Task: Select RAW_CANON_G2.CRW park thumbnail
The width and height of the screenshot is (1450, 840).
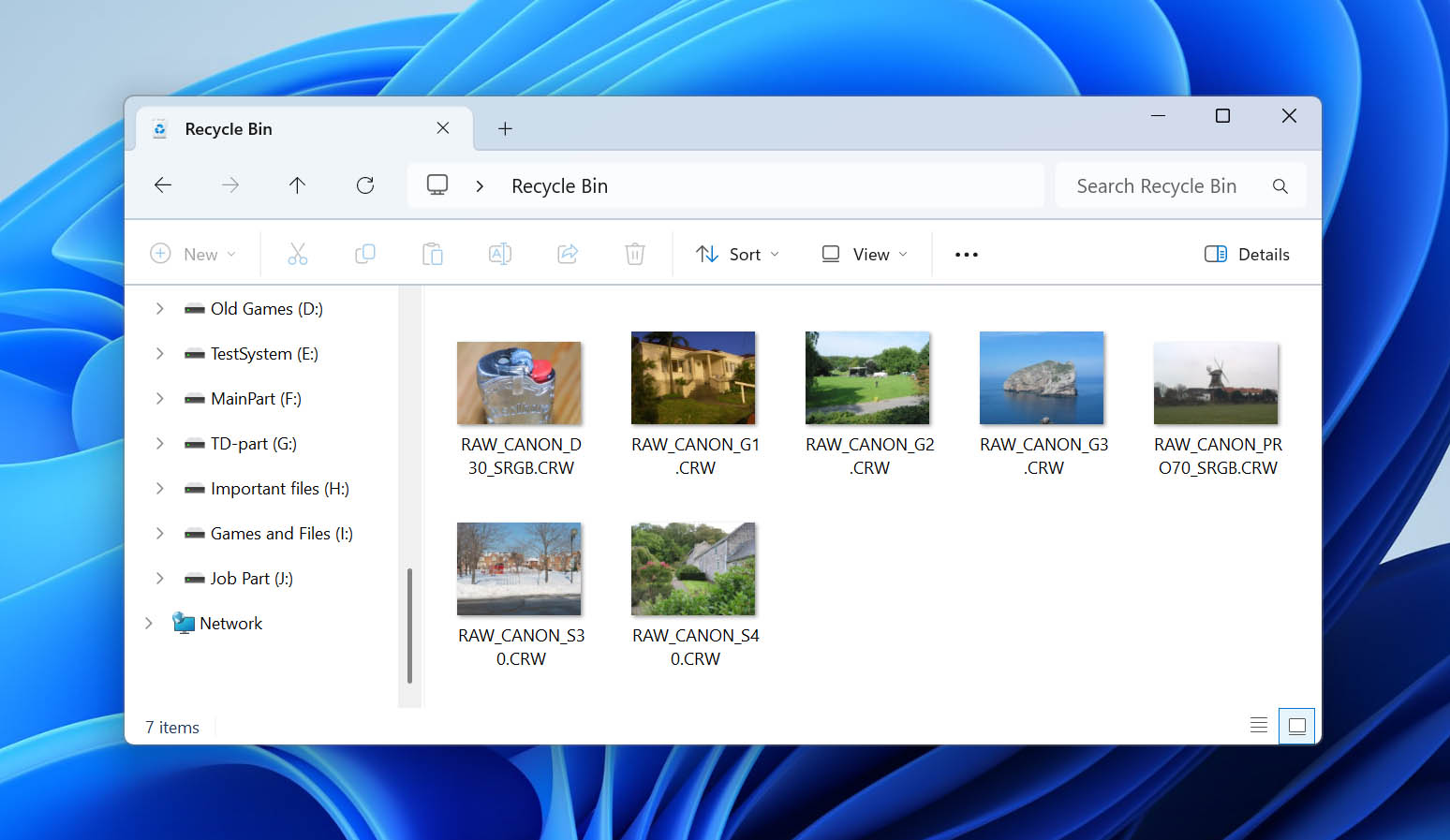Action: (867, 377)
